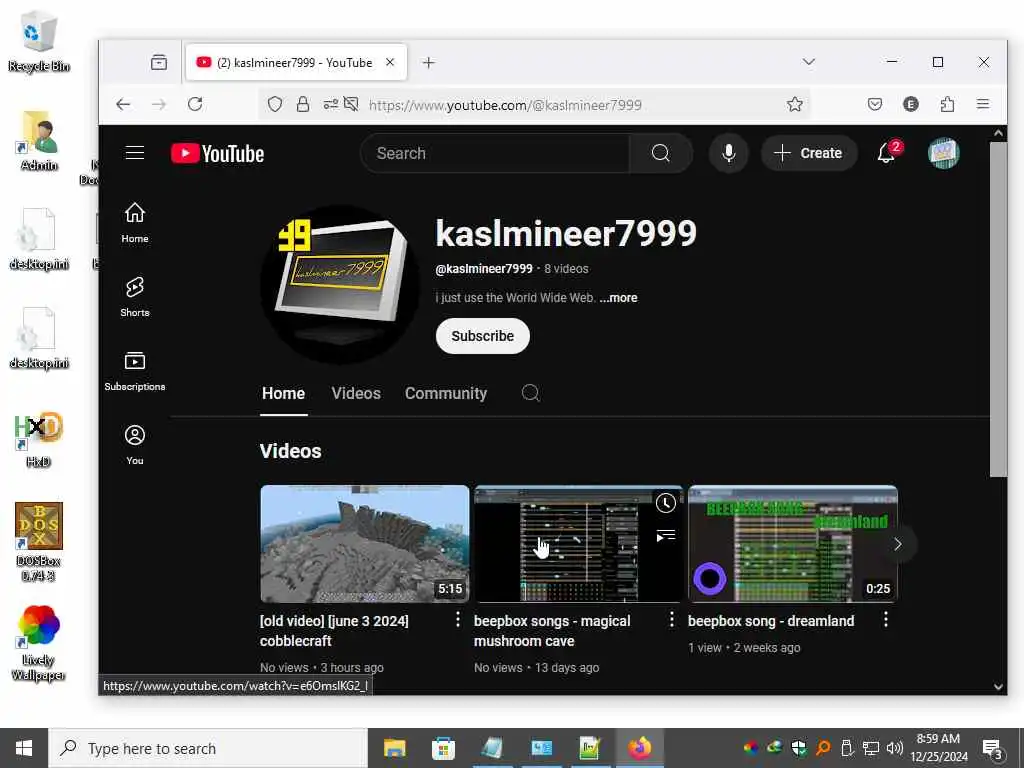
Task: Open options for dreamland video
Action: coord(886,619)
